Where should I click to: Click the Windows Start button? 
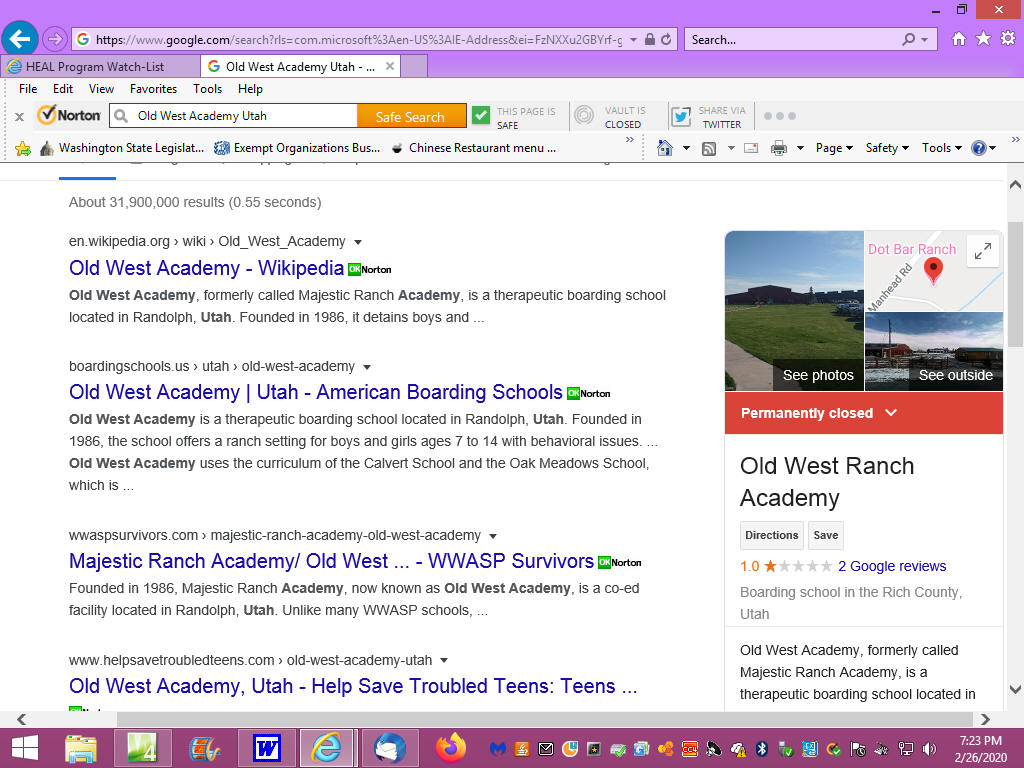25,748
